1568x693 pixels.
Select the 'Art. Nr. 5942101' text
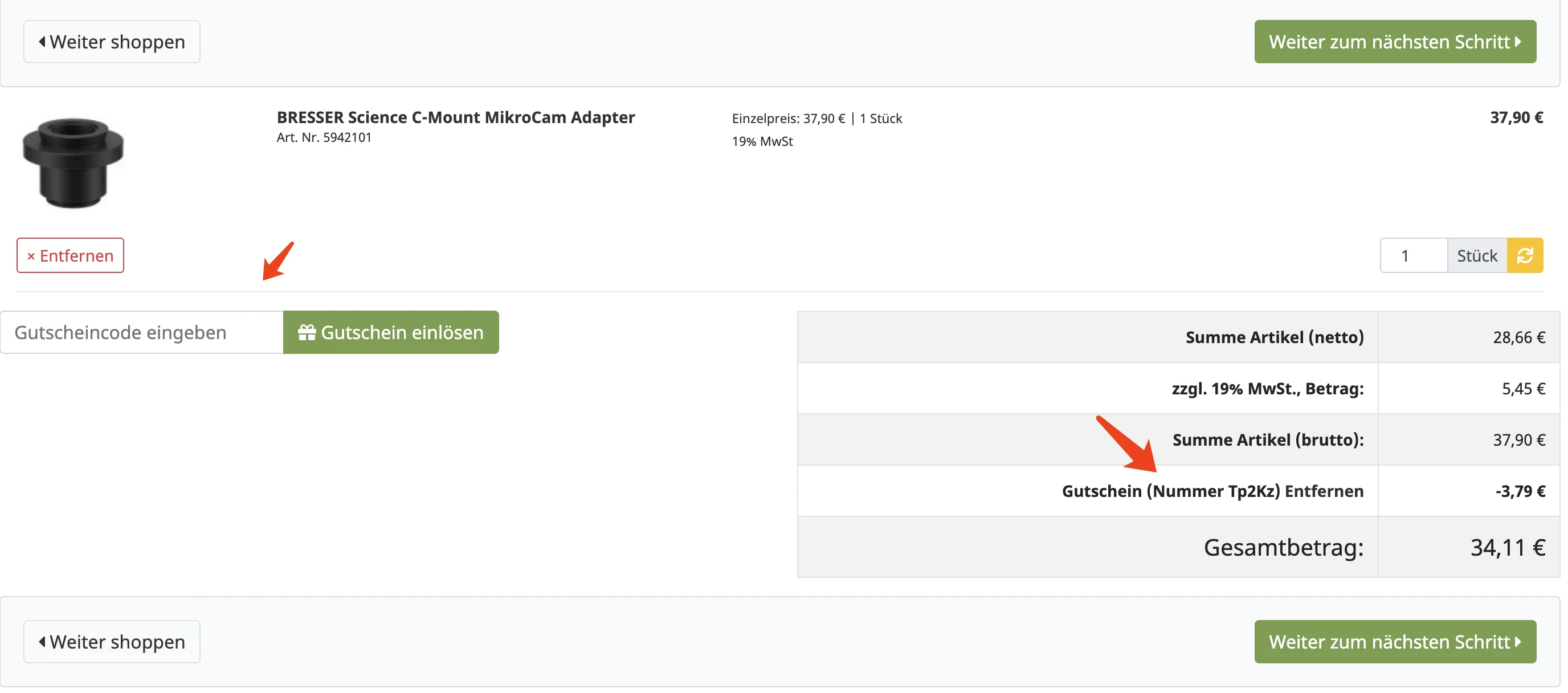coord(324,137)
